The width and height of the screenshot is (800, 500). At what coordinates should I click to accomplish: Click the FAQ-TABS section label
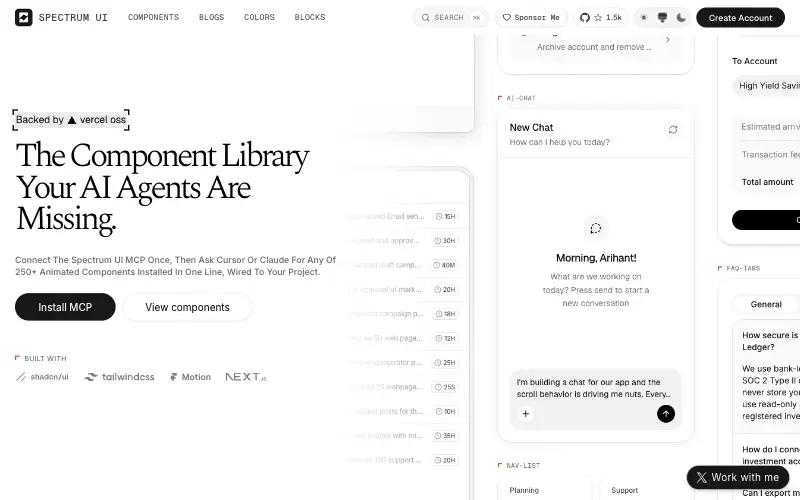(x=743, y=268)
